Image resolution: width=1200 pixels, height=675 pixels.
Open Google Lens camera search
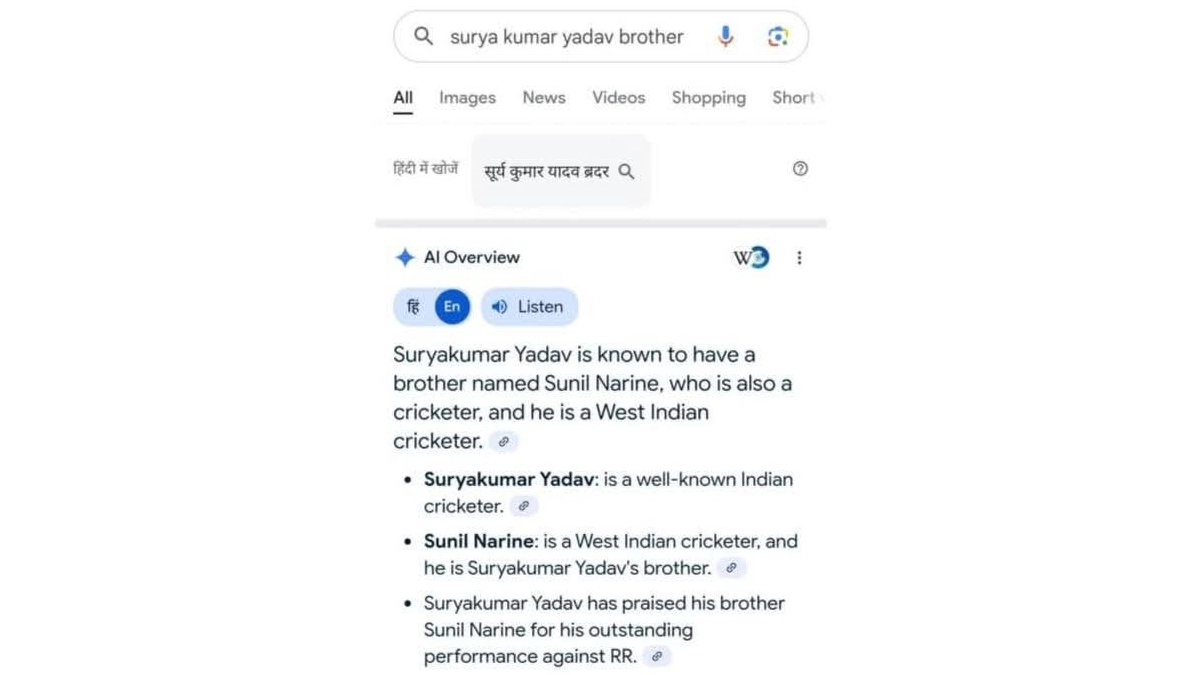(x=777, y=37)
